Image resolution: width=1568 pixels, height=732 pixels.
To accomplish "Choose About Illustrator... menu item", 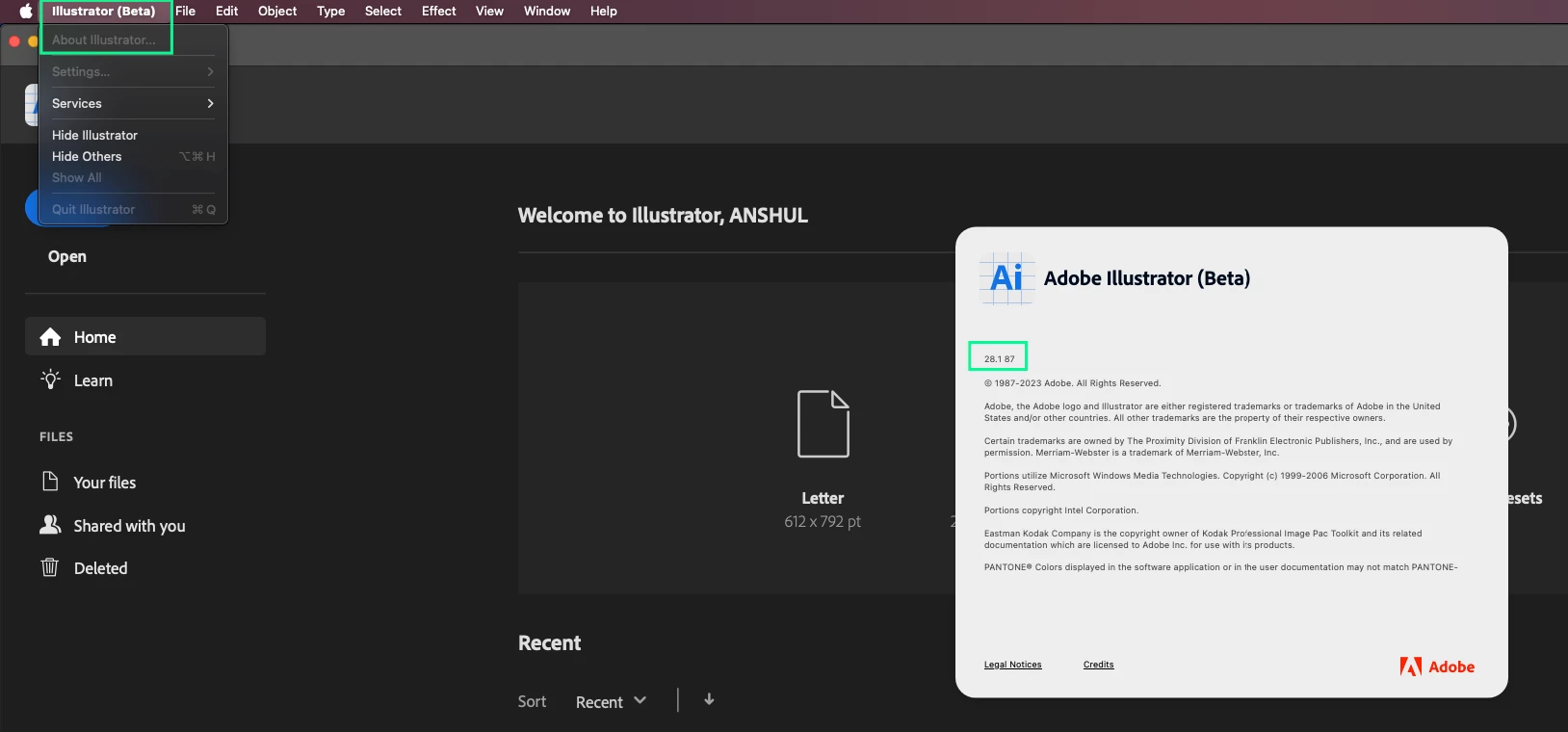I will coord(133,39).
